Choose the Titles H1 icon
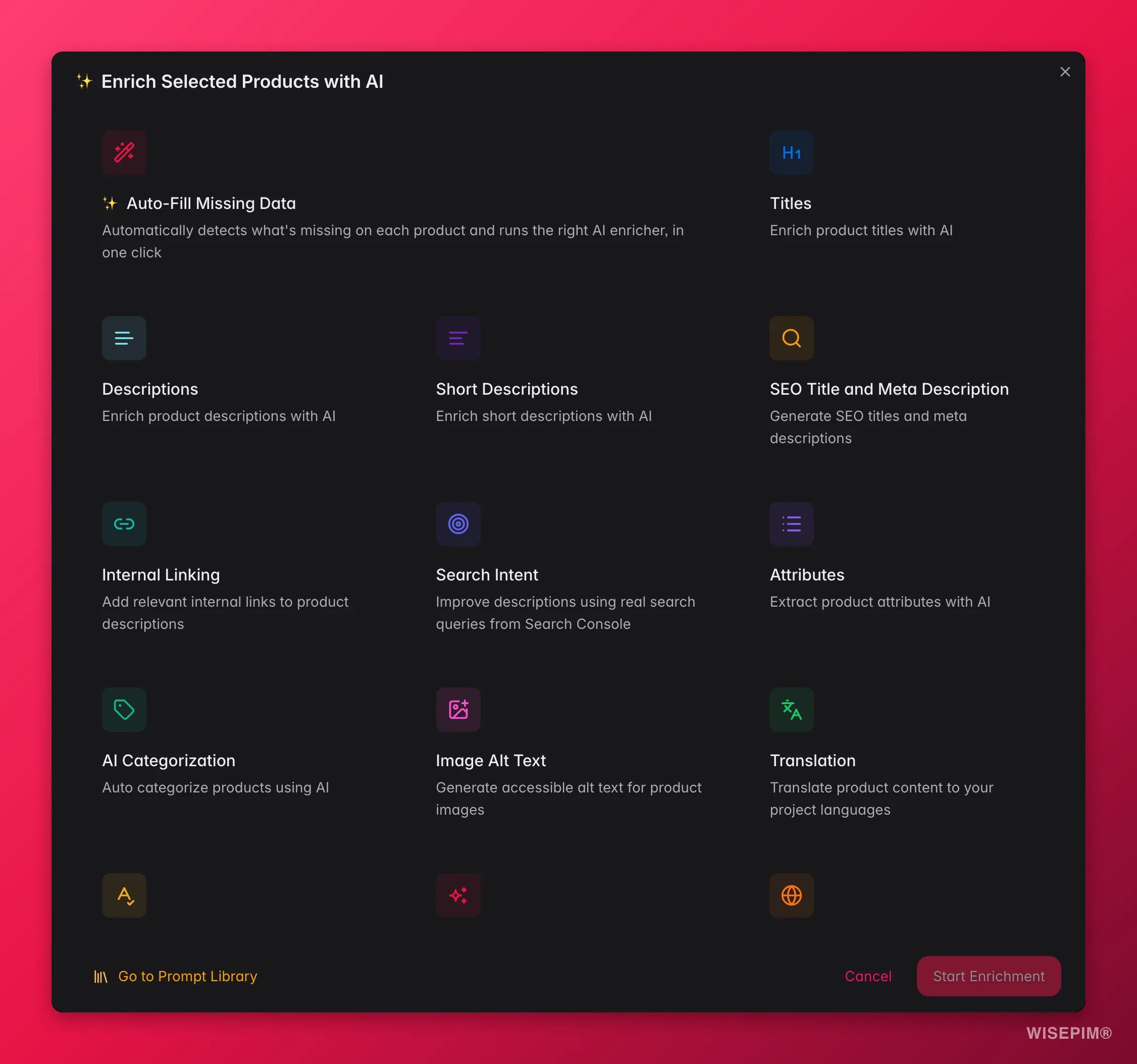1137x1064 pixels. click(x=792, y=152)
